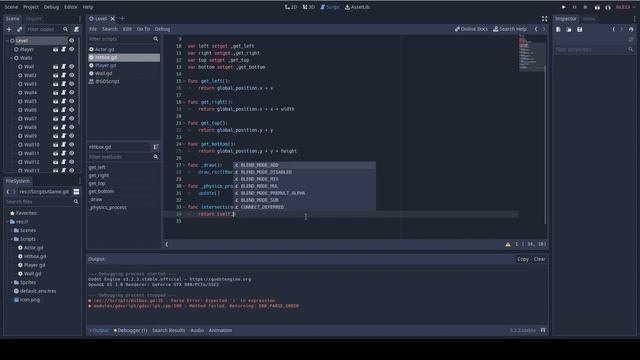Switch to the 3D workspace
The height and width of the screenshot is (360, 640).
click(309, 7)
